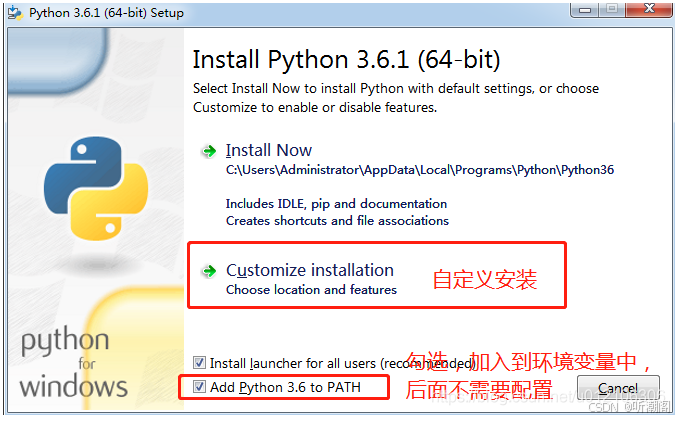Minimize the Python Setup window
The height and width of the screenshot is (421, 679).
click(x=585, y=10)
